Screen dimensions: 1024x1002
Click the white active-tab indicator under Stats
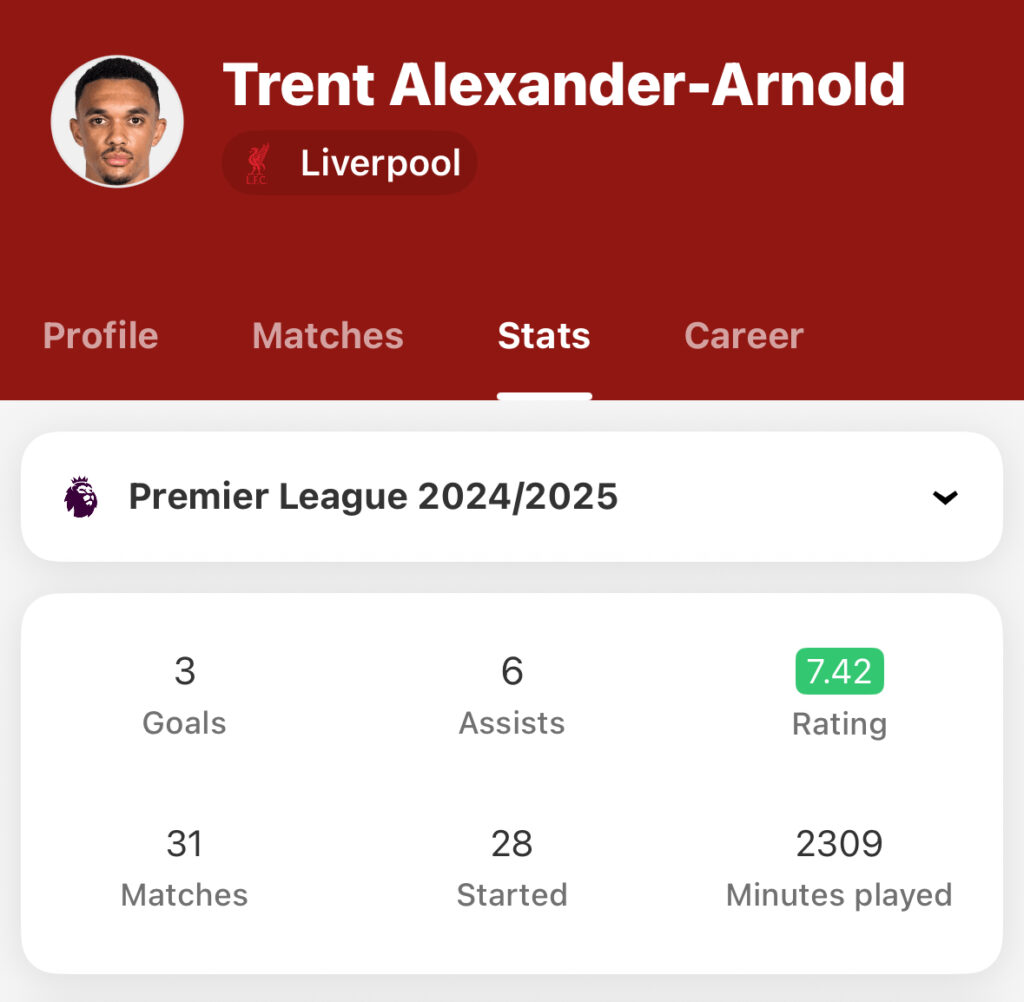(x=544, y=396)
